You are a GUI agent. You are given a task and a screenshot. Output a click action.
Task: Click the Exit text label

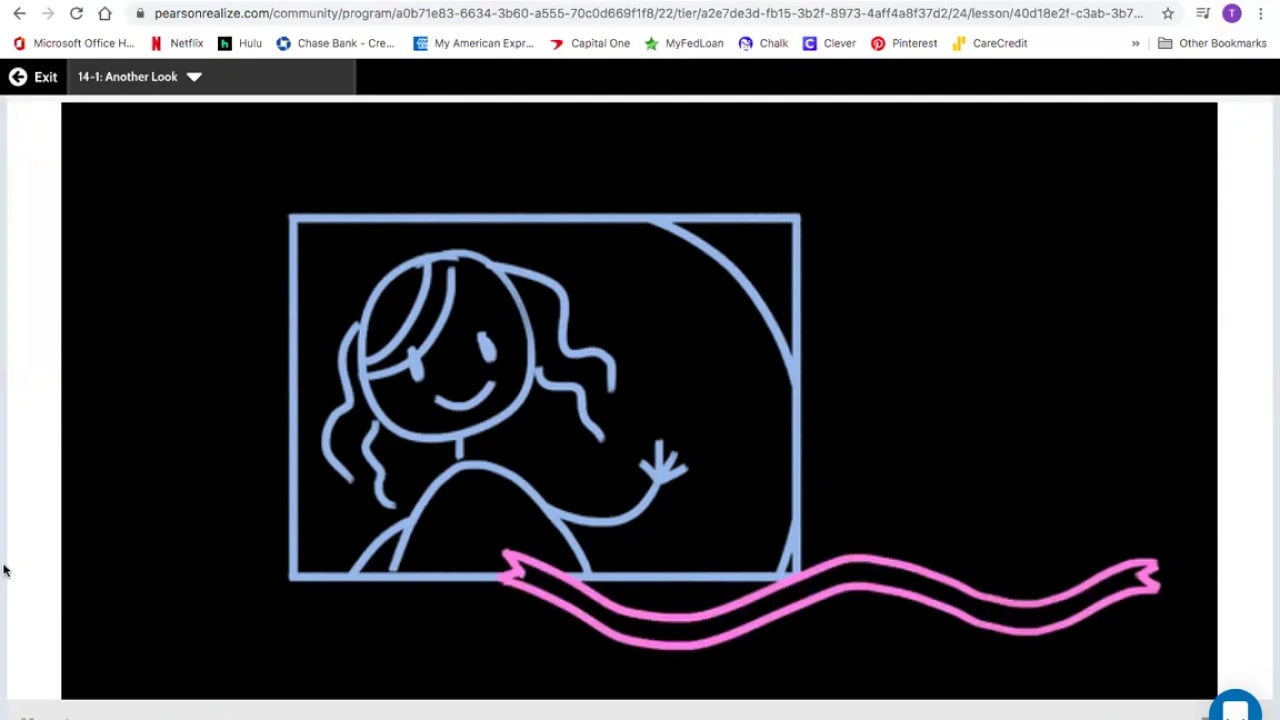[46, 77]
